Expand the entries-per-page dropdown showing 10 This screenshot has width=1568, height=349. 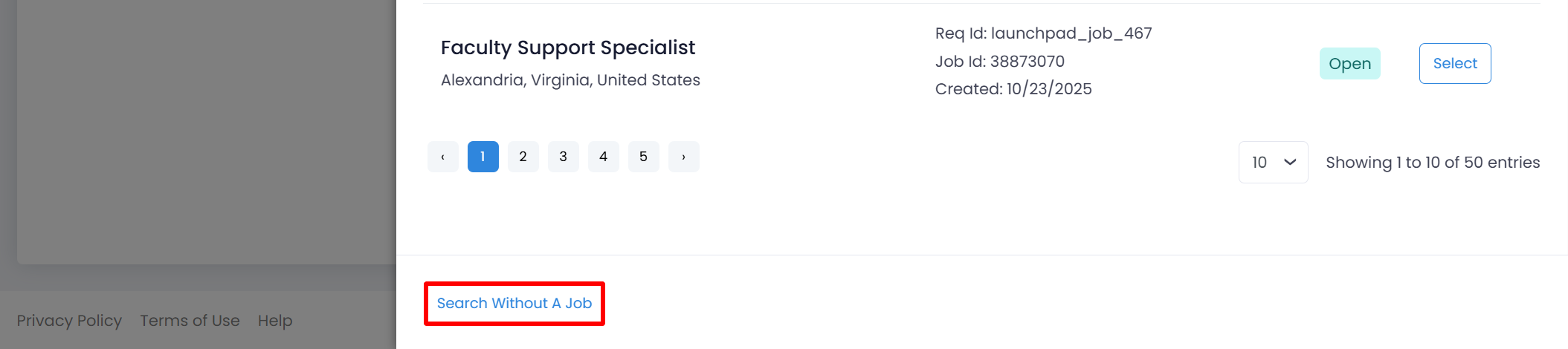click(x=1273, y=162)
